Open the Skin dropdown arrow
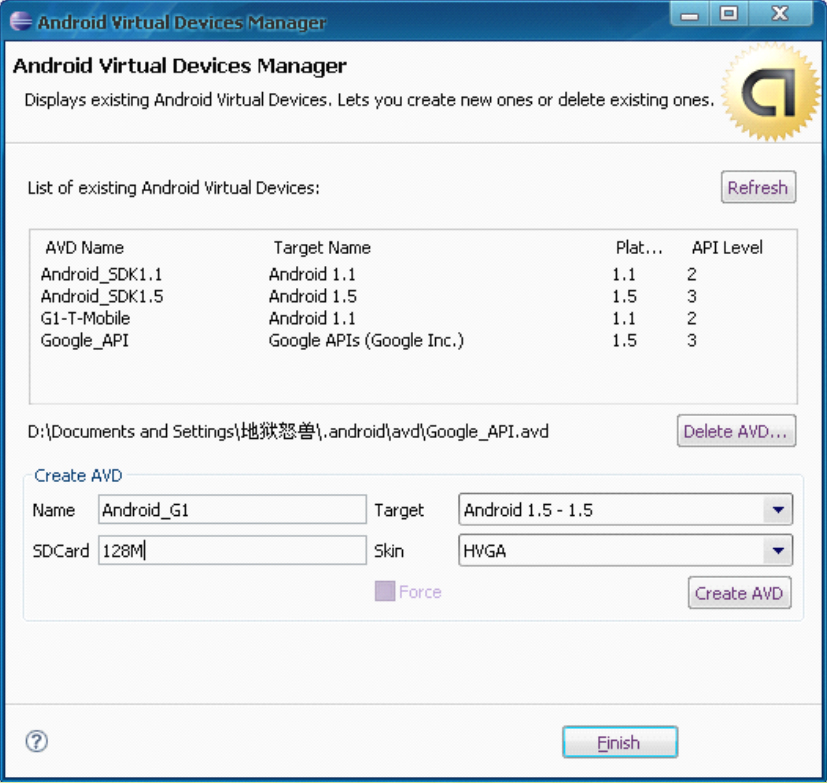This screenshot has height=783, width=827. tap(778, 550)
